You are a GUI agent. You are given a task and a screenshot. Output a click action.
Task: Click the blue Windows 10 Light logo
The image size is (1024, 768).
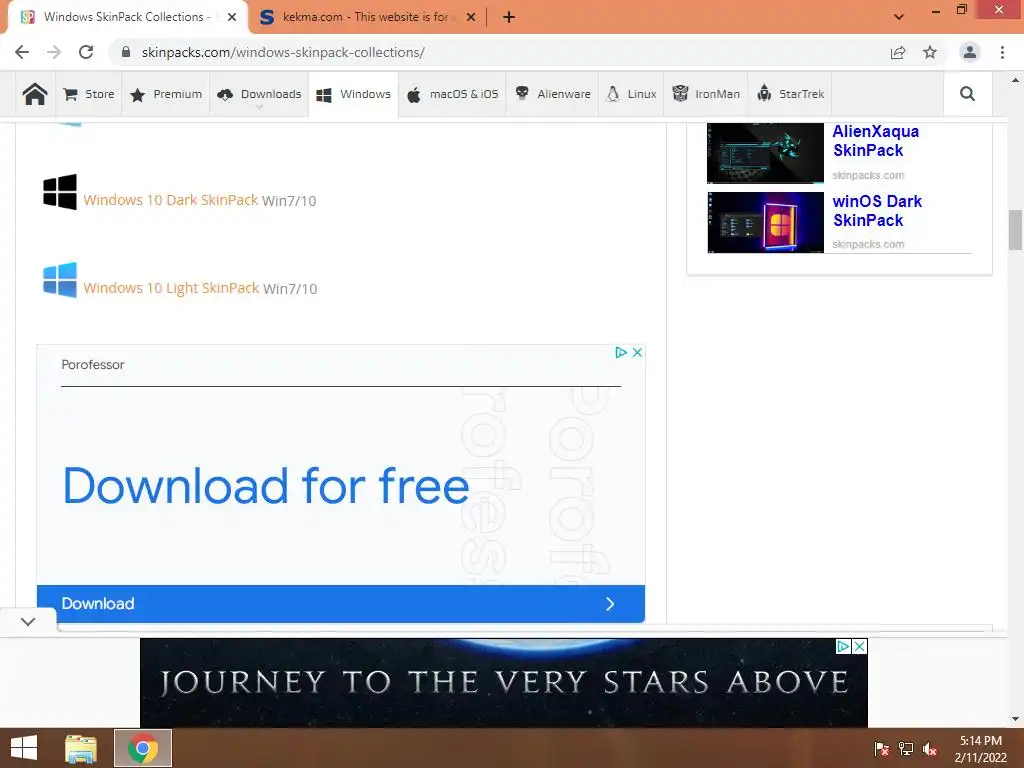pos(59,280)
